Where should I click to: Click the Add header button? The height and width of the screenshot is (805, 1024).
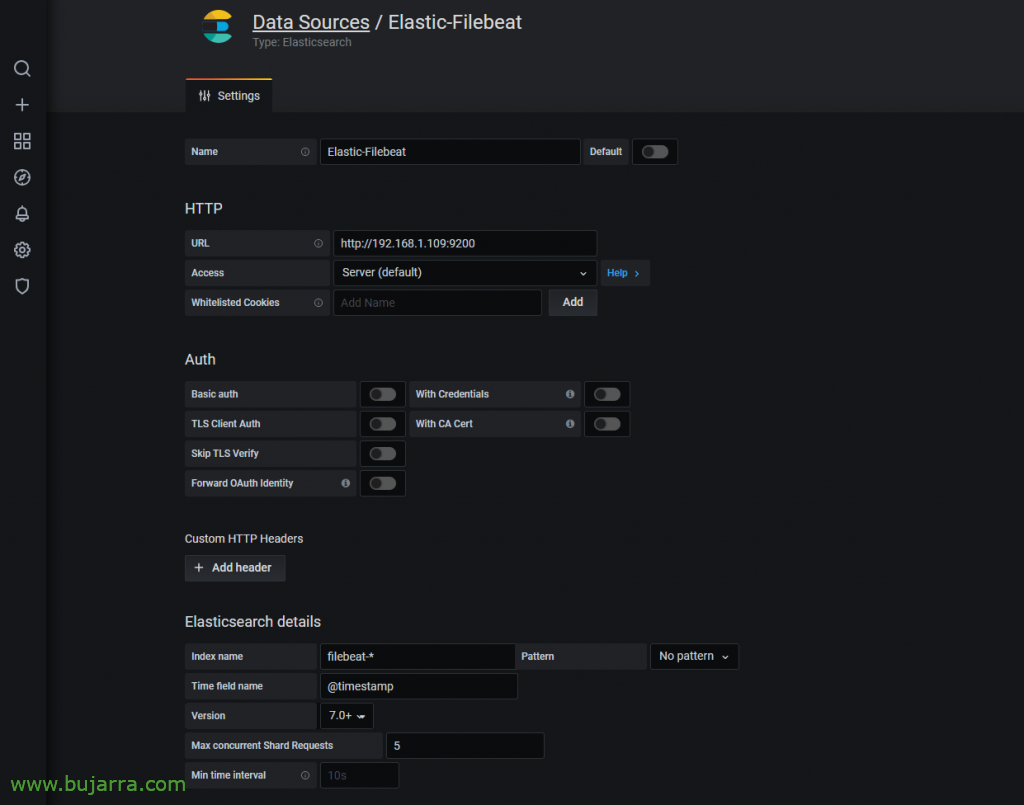234,567
